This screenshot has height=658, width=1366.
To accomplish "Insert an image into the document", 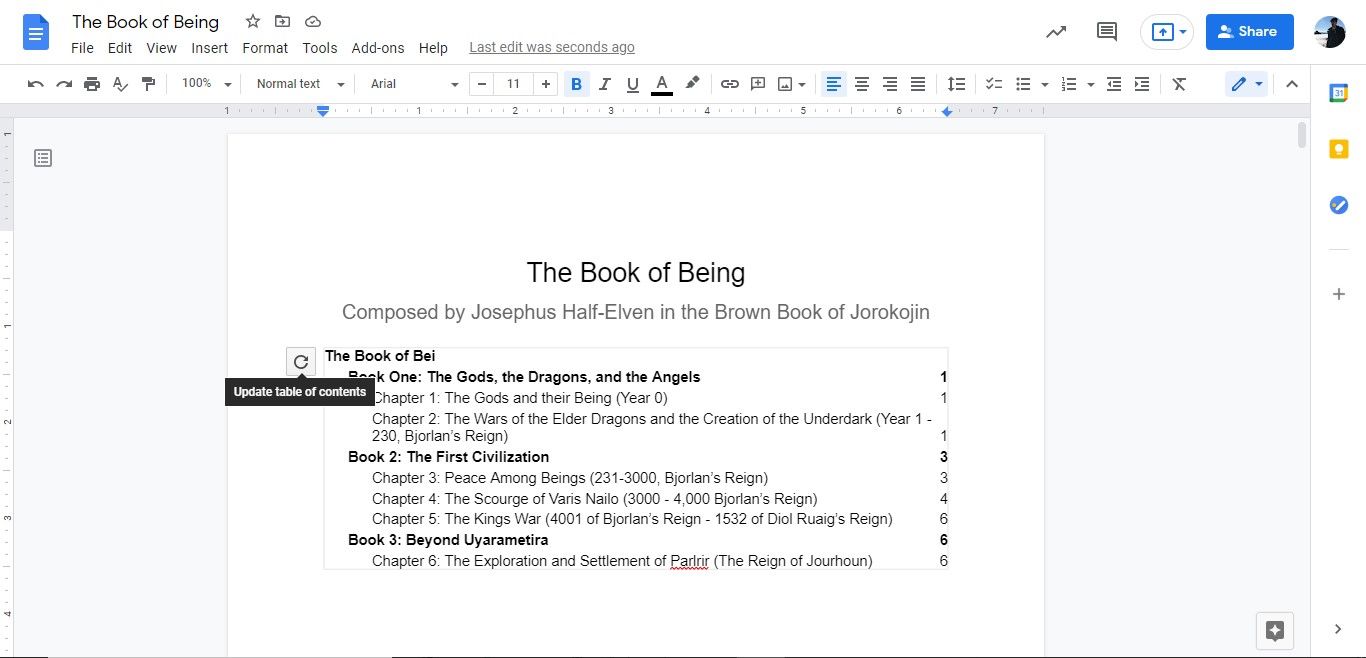I will tap(785, 84).
